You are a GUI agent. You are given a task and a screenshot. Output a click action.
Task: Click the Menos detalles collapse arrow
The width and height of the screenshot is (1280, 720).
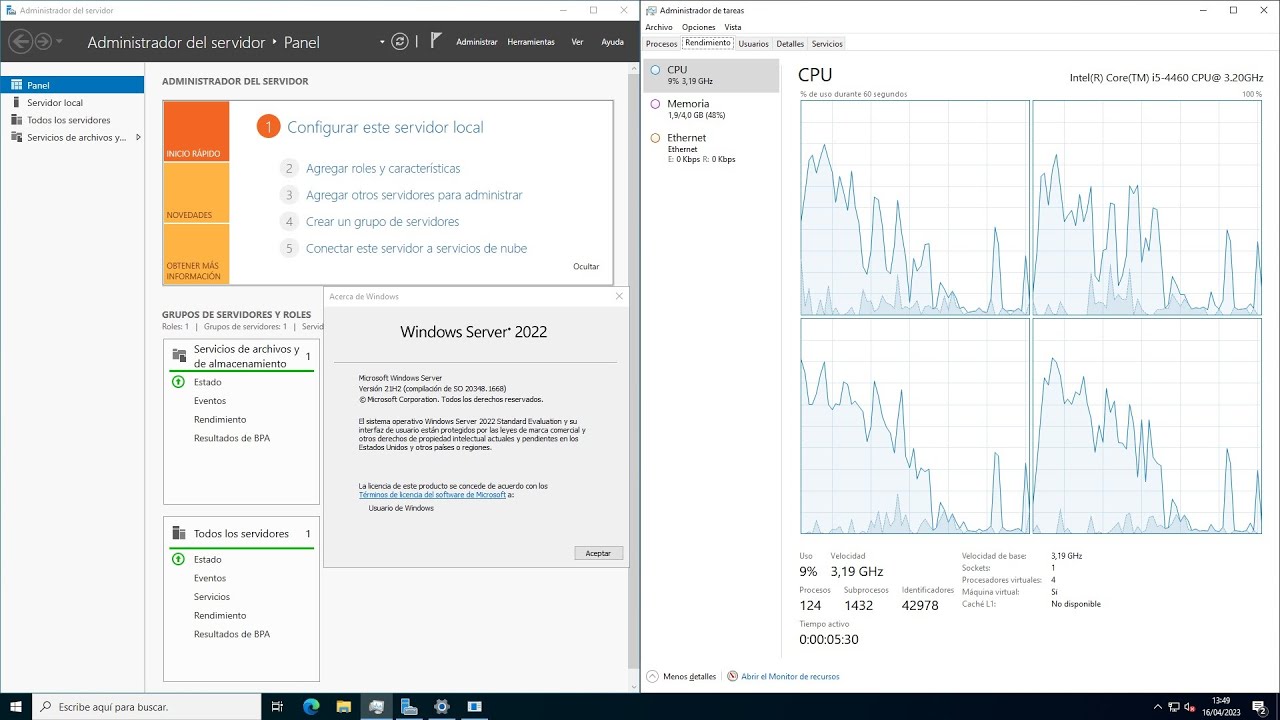(654, 676)
